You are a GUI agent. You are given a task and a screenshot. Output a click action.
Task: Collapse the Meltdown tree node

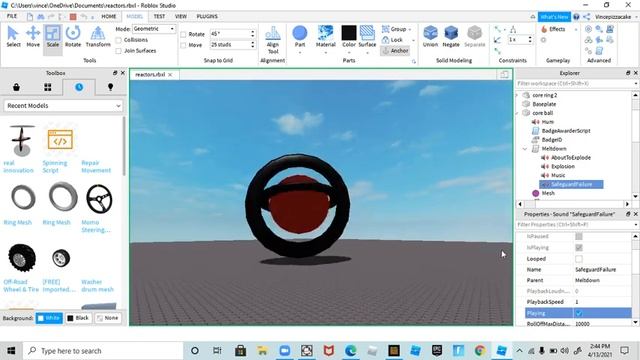525,149
